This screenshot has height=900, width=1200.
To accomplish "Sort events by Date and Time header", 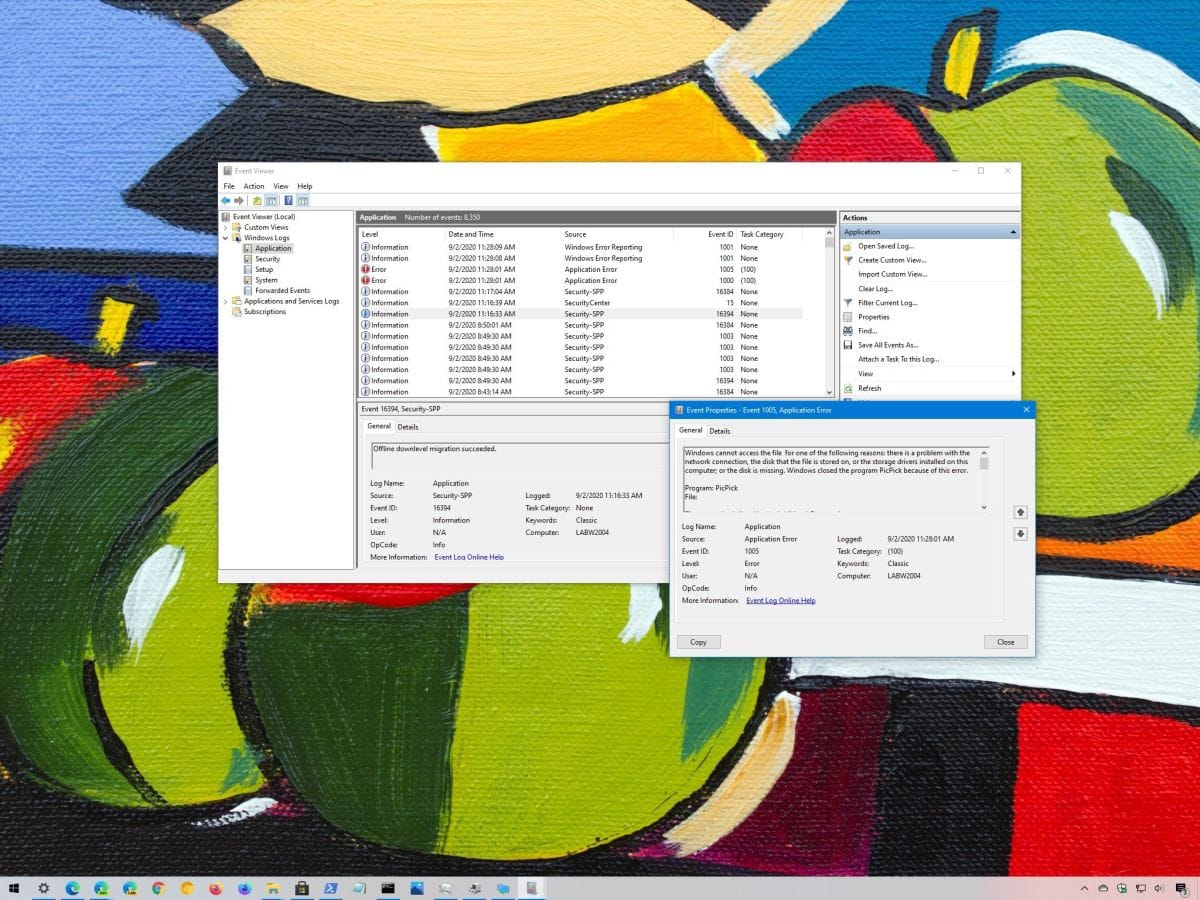I will pos(504,234).
